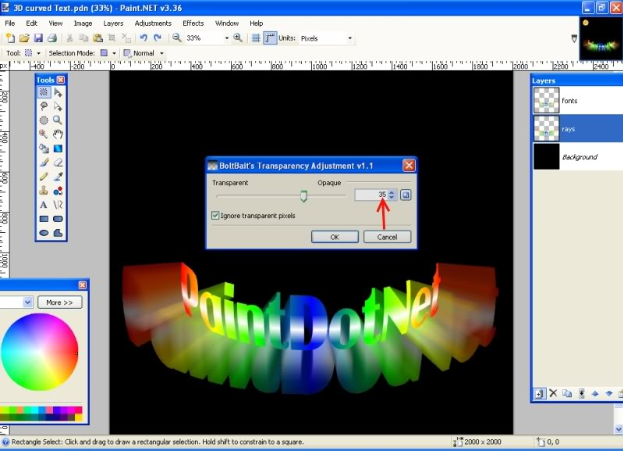Image resolution: width=623 pixels, height=451 pixels.
Task: Select the Line/Curve tool
Action: 58,205
